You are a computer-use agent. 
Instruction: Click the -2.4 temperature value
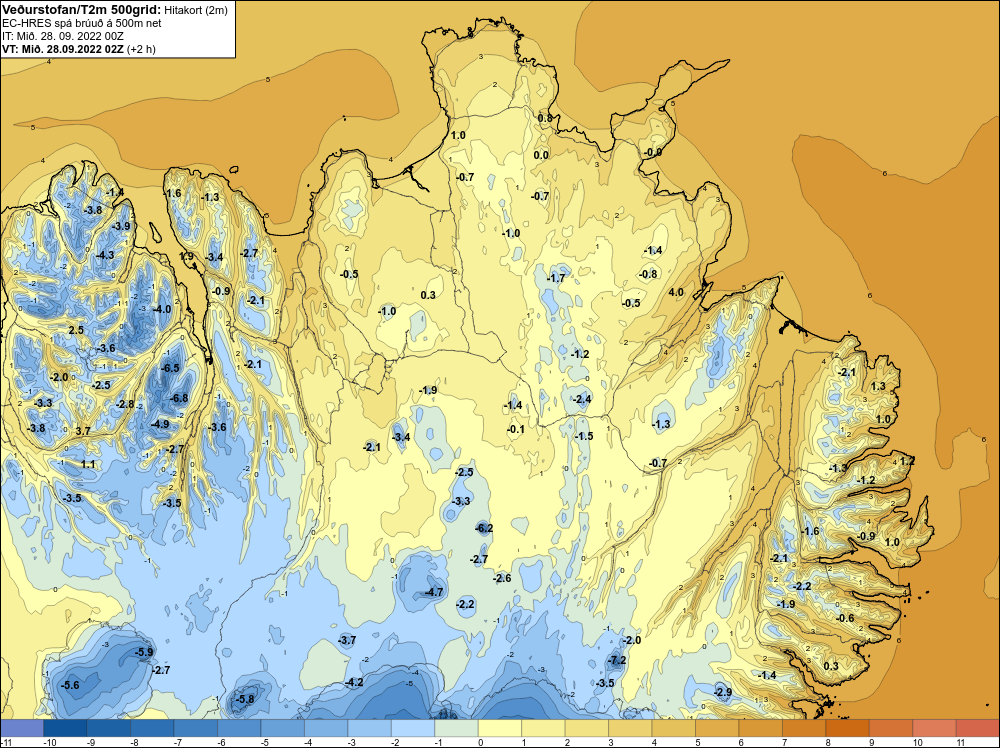pyautogui.click(x=582, y=399)
